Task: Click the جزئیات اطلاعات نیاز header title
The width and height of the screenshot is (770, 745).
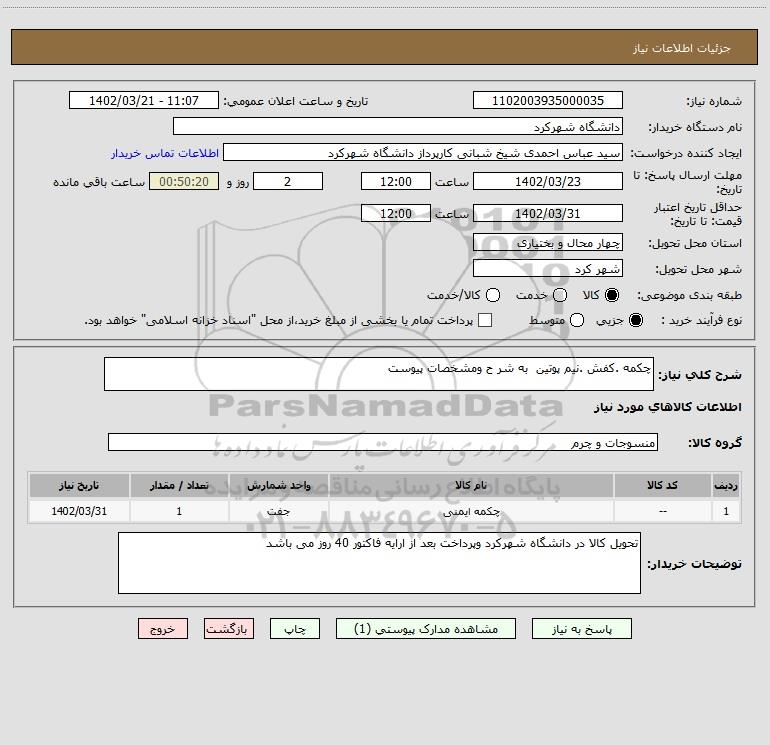Action: click(682, 48)
